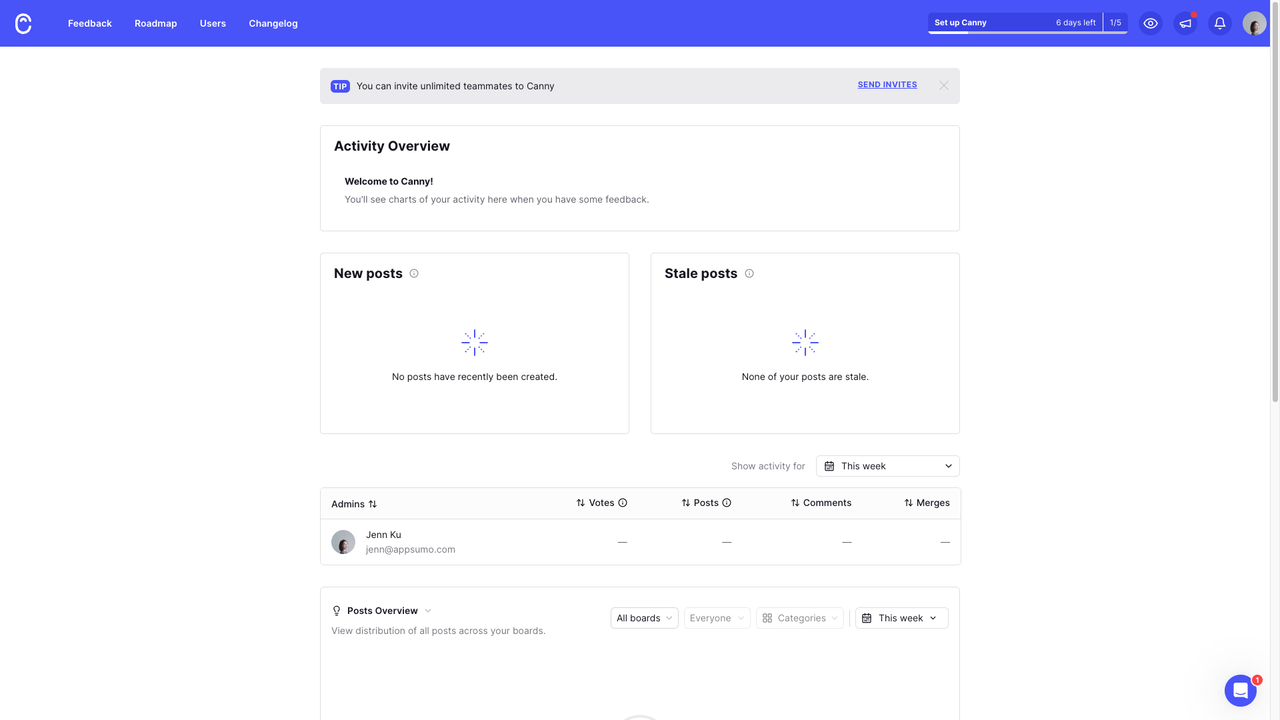Click the TIP badge
Screen dimensions: 1280x720
[340, 86]
